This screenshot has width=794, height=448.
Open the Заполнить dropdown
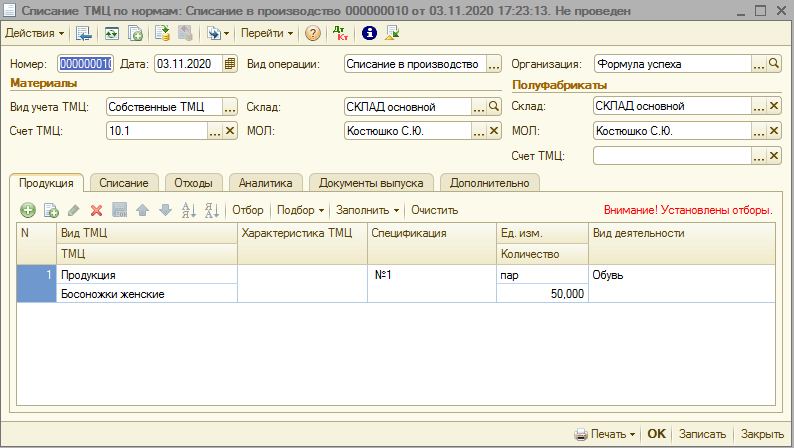(x=367, y=210)
